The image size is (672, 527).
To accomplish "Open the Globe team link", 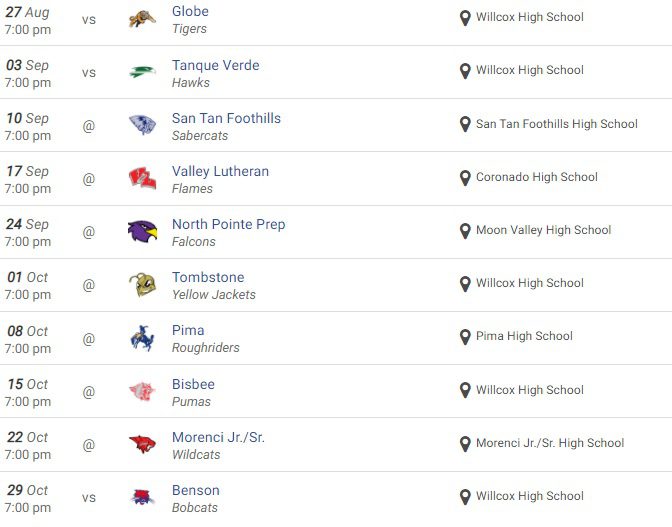I will click(190, 12).
